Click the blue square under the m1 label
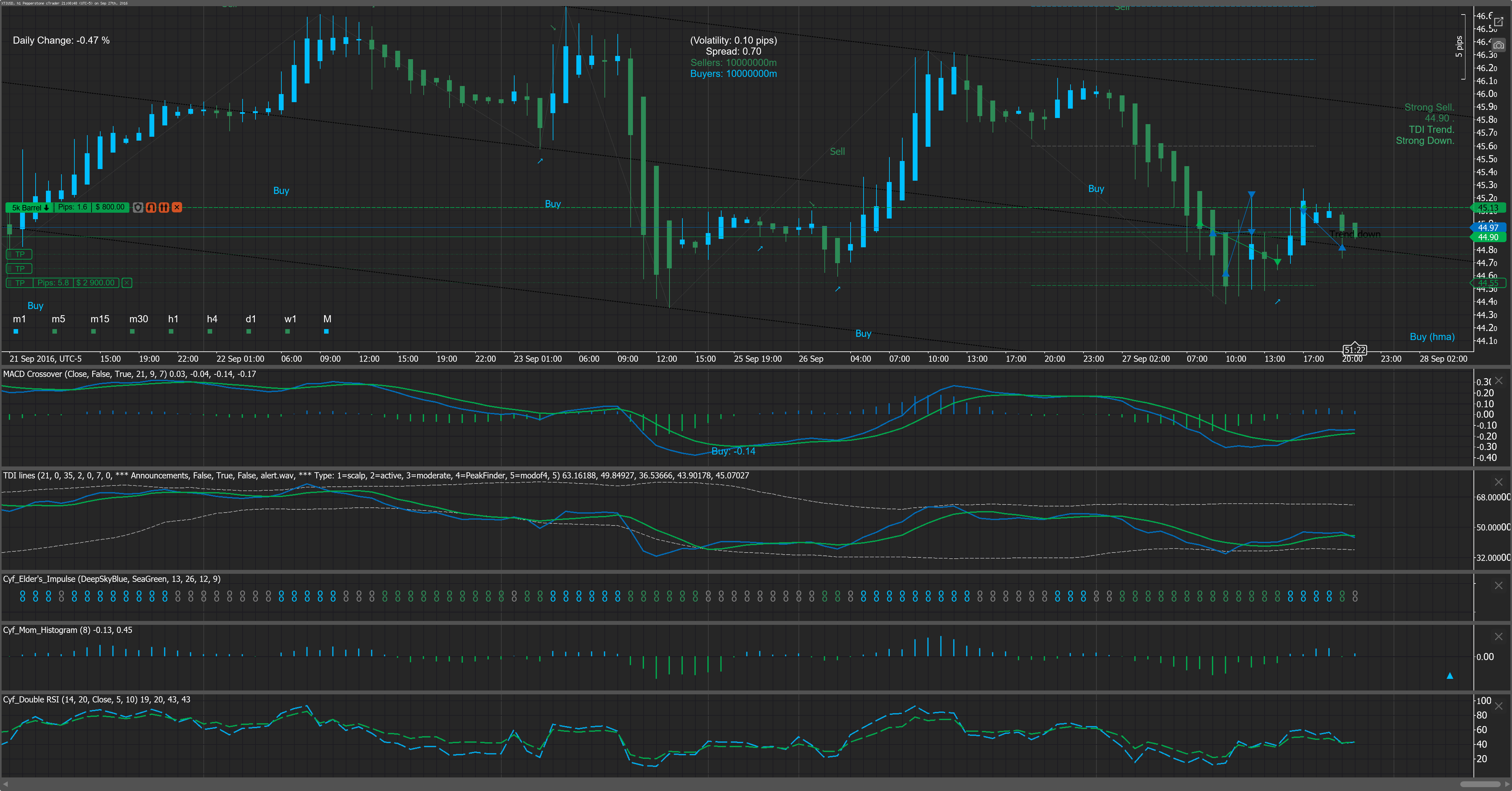The width and height of the screenshot is (1512, 791). pyautogui.click(x=16, y=332)
